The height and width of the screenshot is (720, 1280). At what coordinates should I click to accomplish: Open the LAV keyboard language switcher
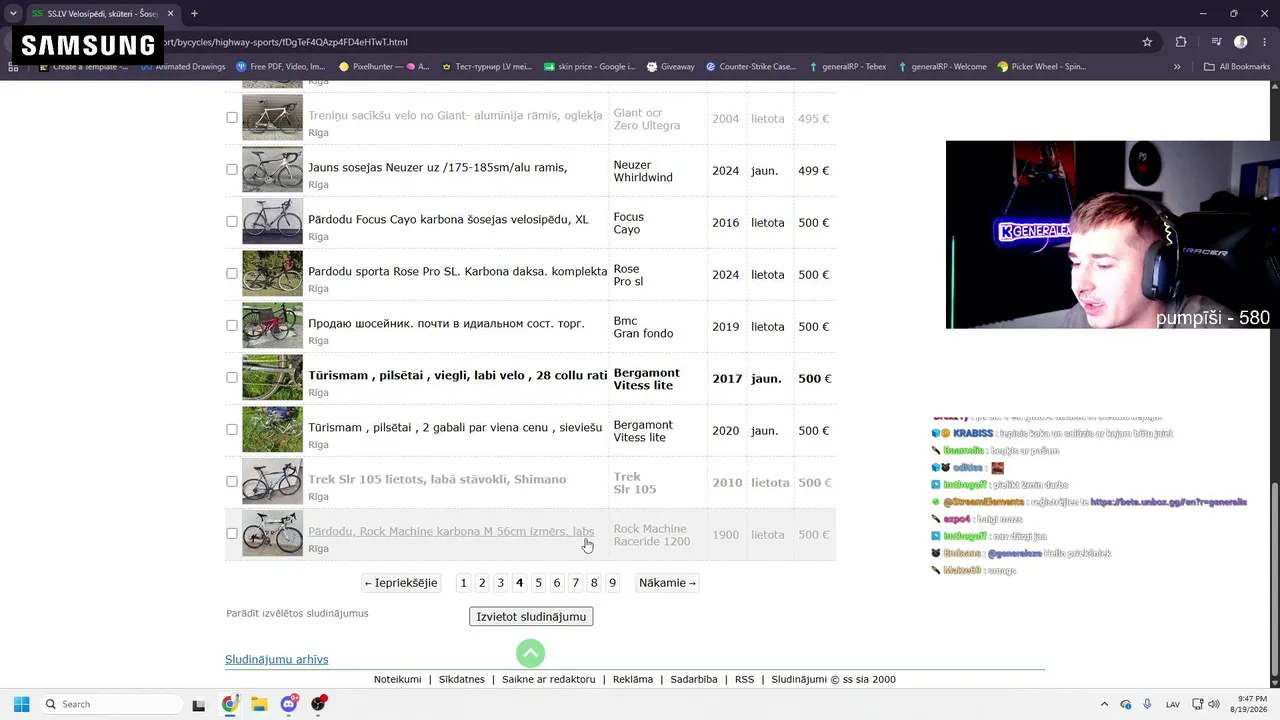(x=1173, y=704)
